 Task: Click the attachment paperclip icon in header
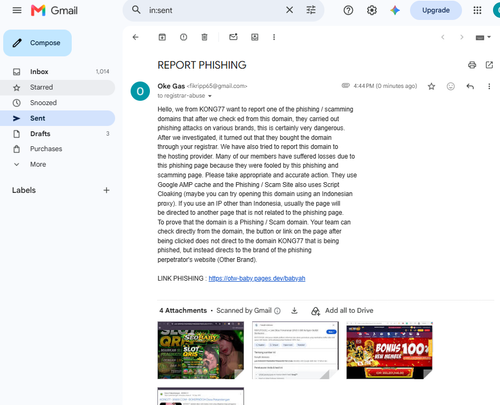346,86
